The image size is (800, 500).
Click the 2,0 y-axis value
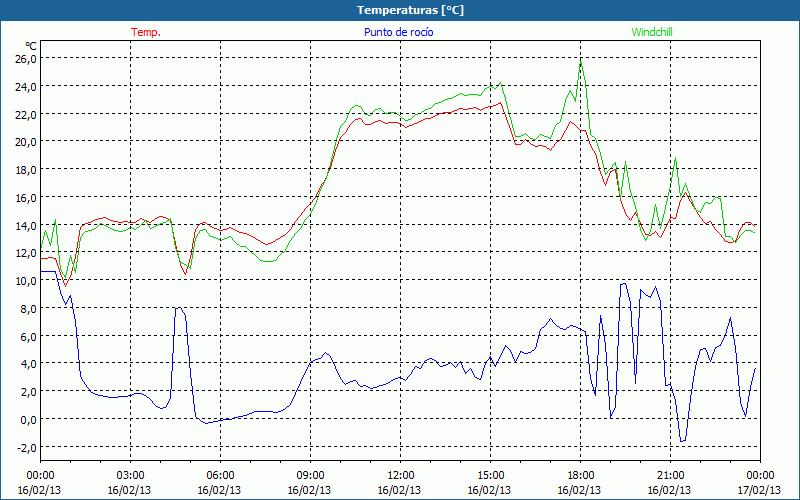[x=28, y=392]
